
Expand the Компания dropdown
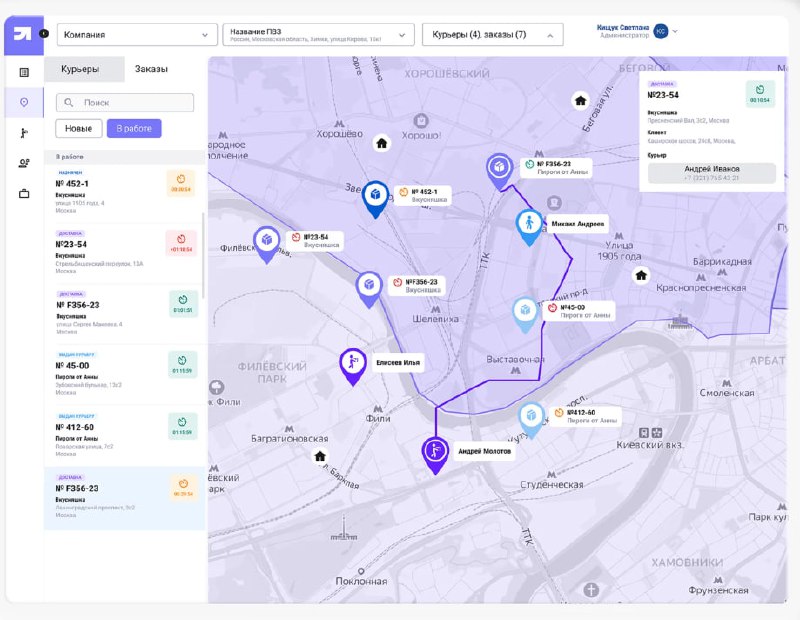tap(137, 35)
